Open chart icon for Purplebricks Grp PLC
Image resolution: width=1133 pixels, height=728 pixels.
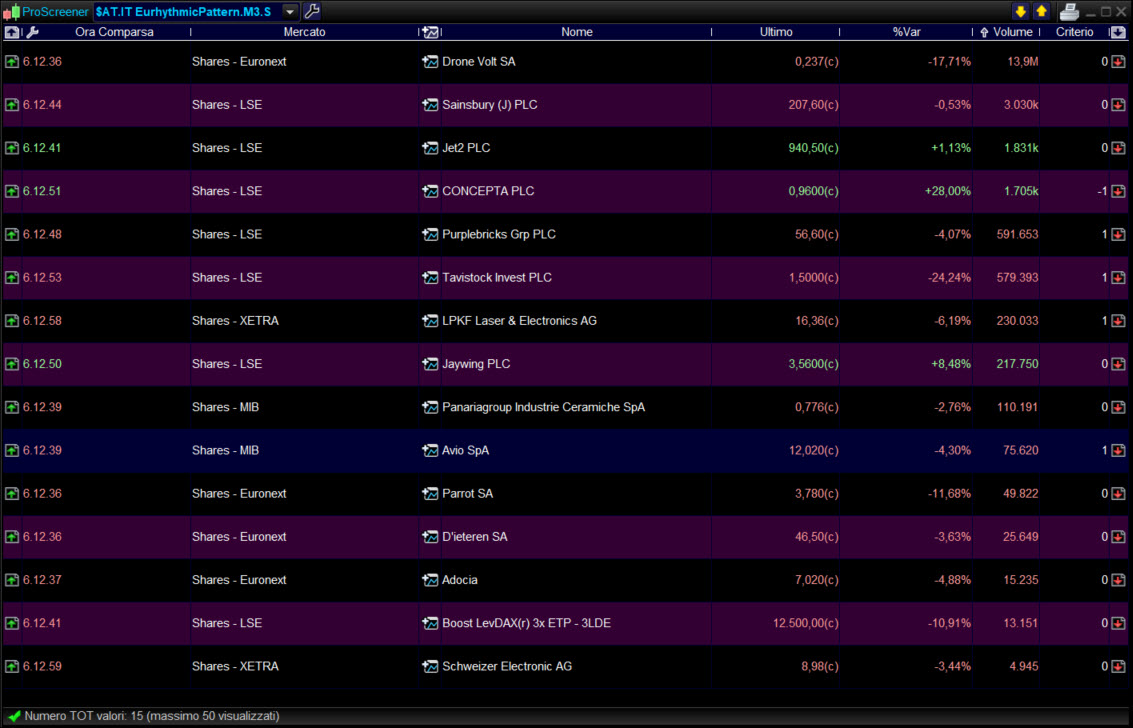(430, 235)
